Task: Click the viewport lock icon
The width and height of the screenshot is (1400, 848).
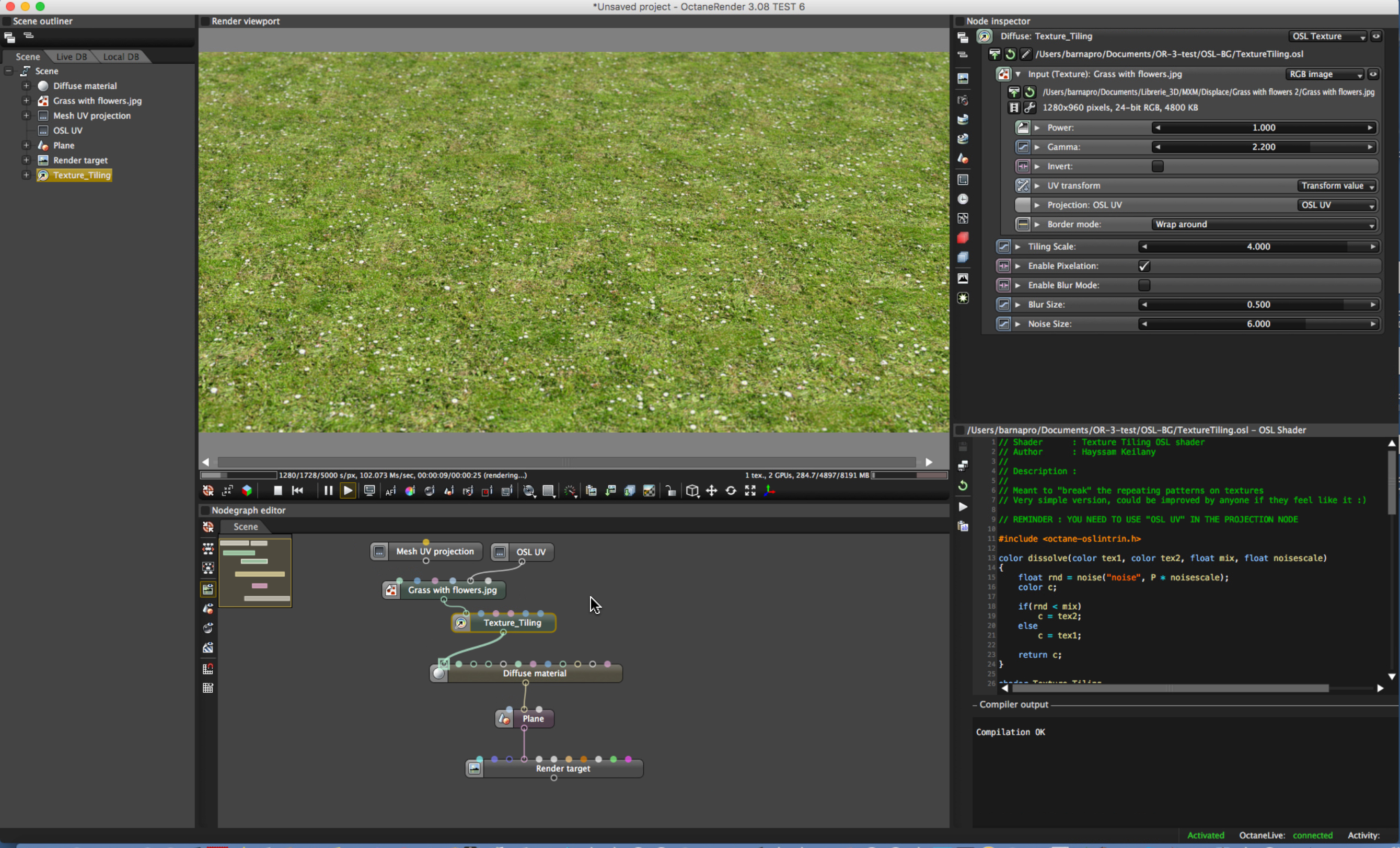Action: [x=671, y=491]
